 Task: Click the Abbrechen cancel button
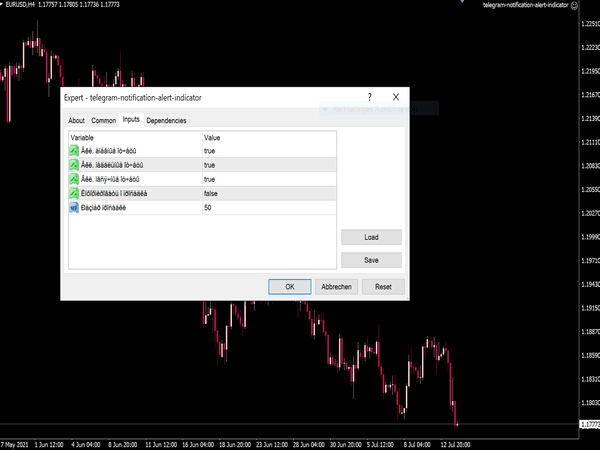click(336, 287)
